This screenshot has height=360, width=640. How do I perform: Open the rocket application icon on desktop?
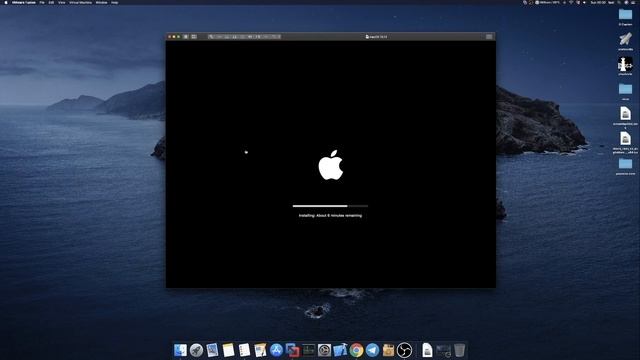click(625, 39)
